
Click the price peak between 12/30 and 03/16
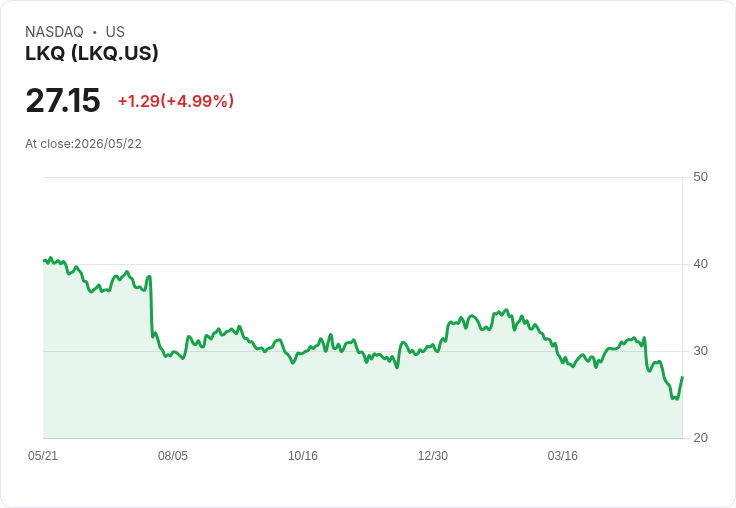(x=506, y=310)
